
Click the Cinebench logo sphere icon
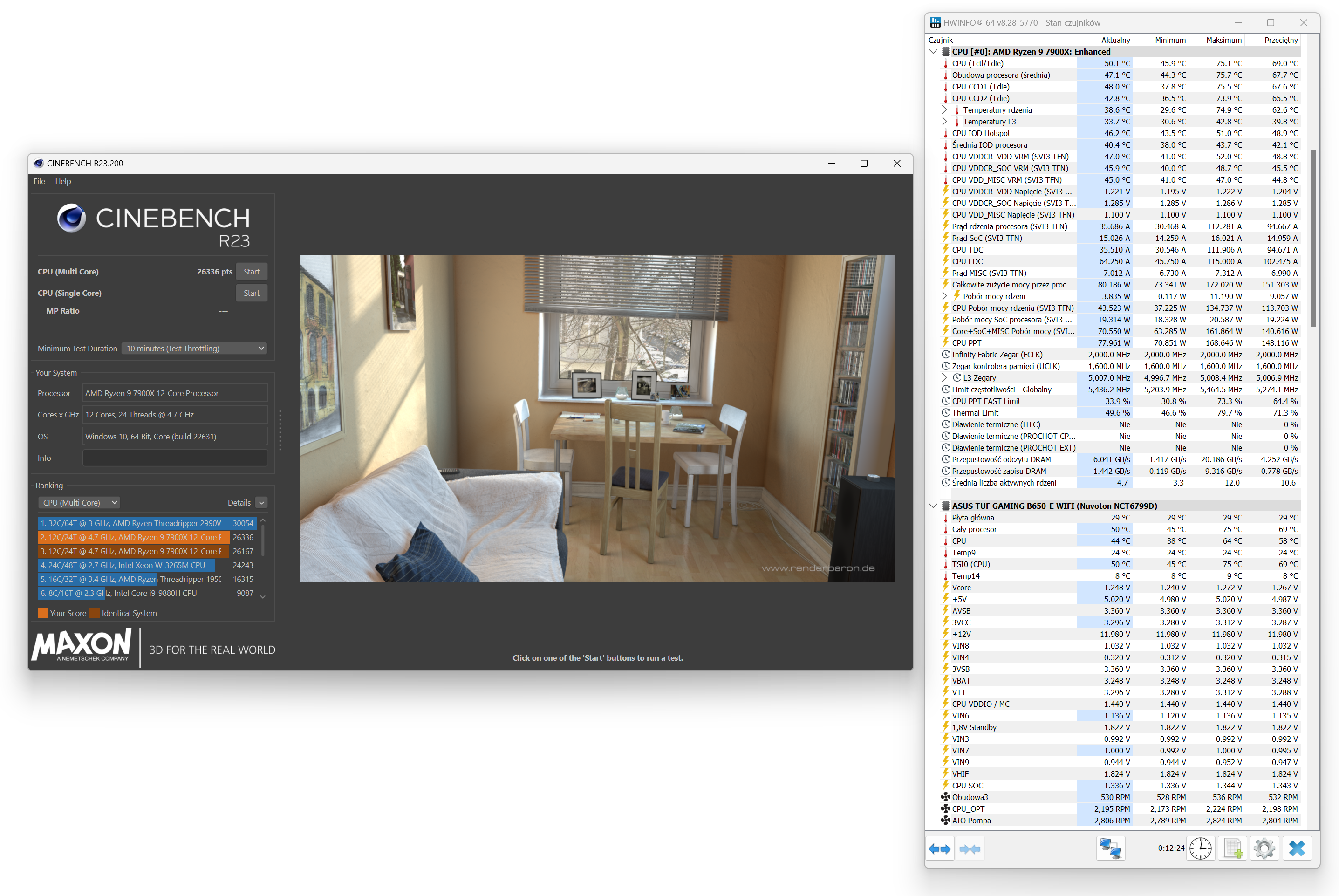point(71,218)
